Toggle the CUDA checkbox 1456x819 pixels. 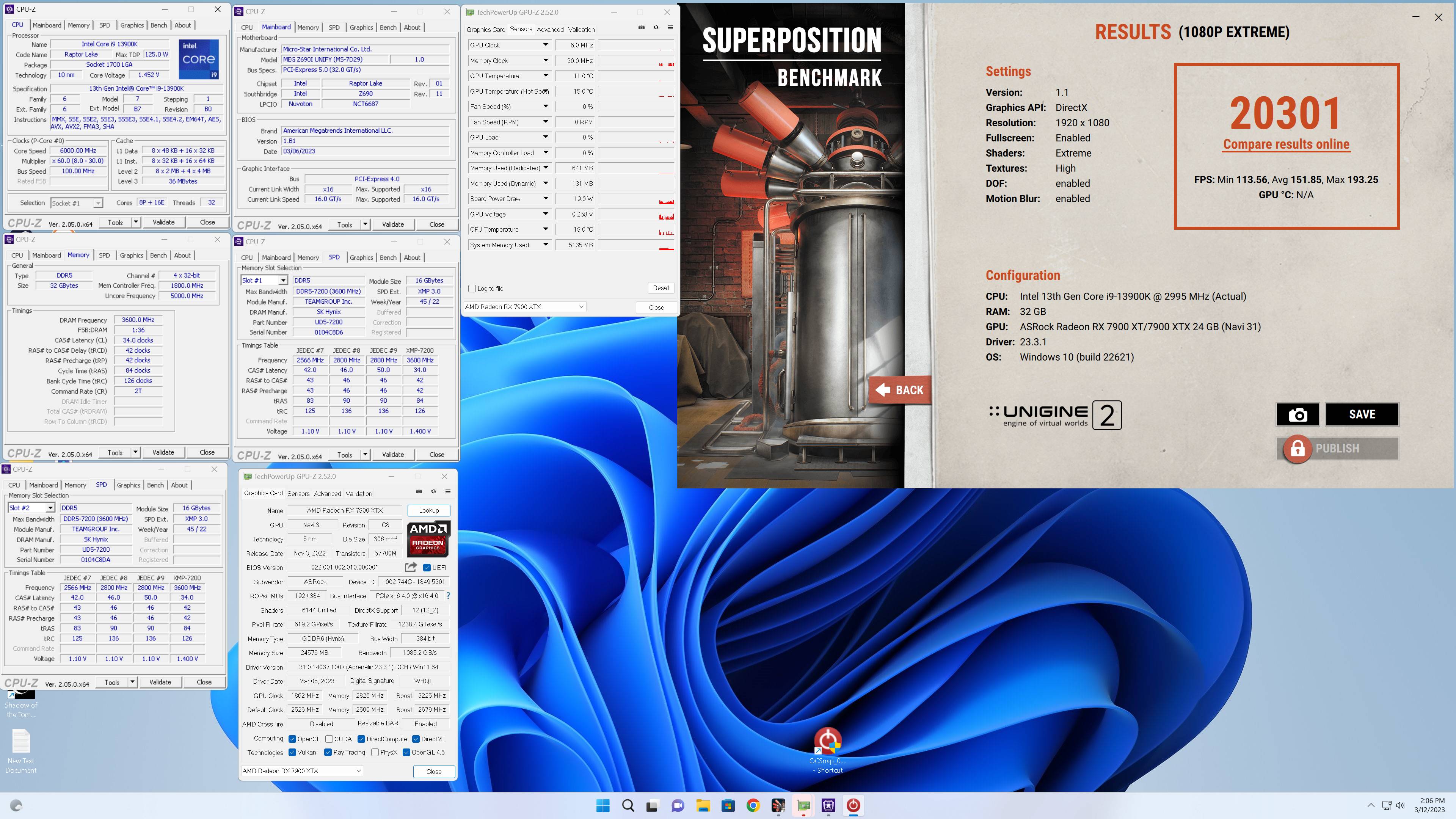[329, 739]
